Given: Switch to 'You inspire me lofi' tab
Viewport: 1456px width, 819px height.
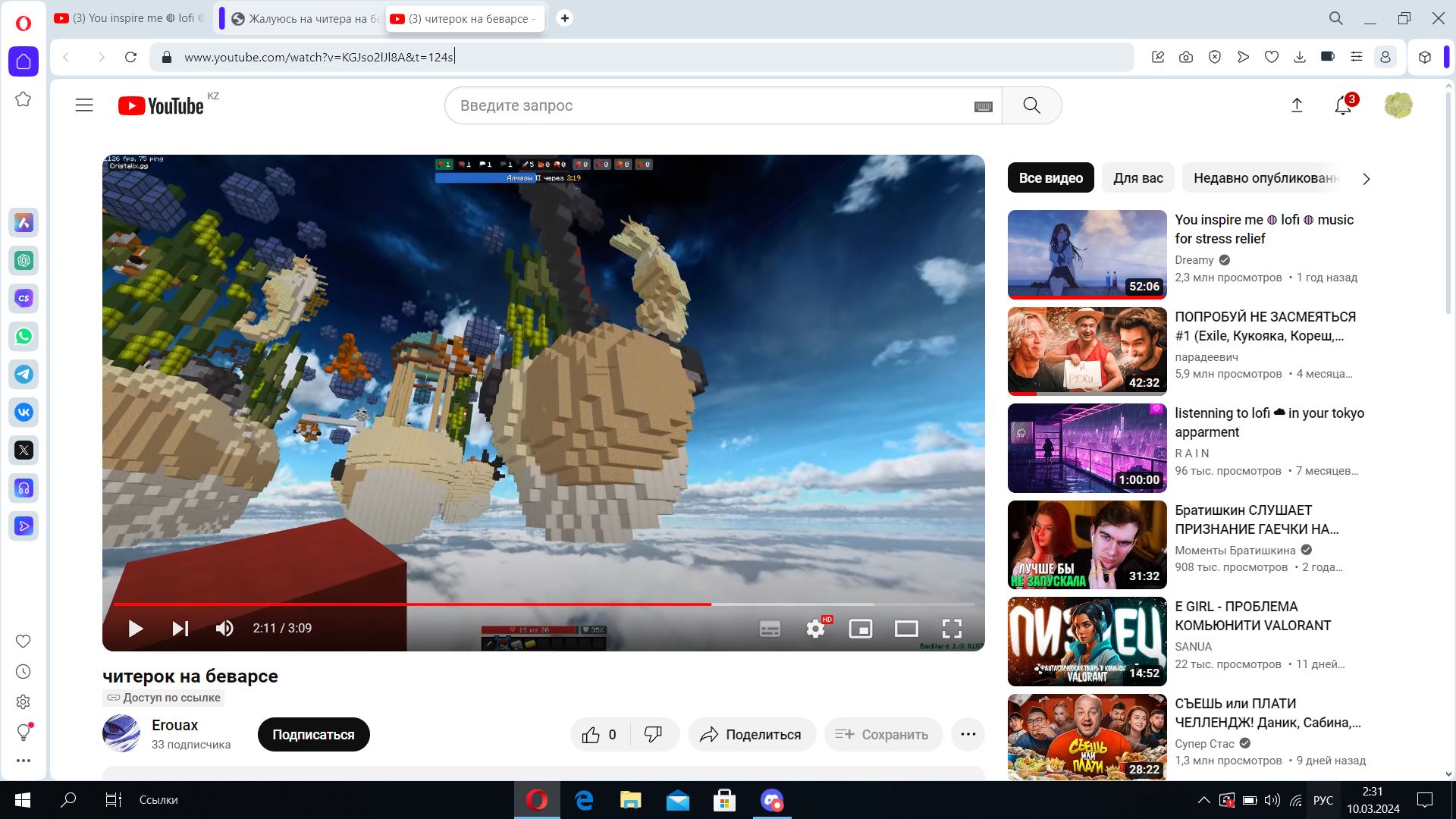Looking at the screenshot, I should (x=130, y=18).
